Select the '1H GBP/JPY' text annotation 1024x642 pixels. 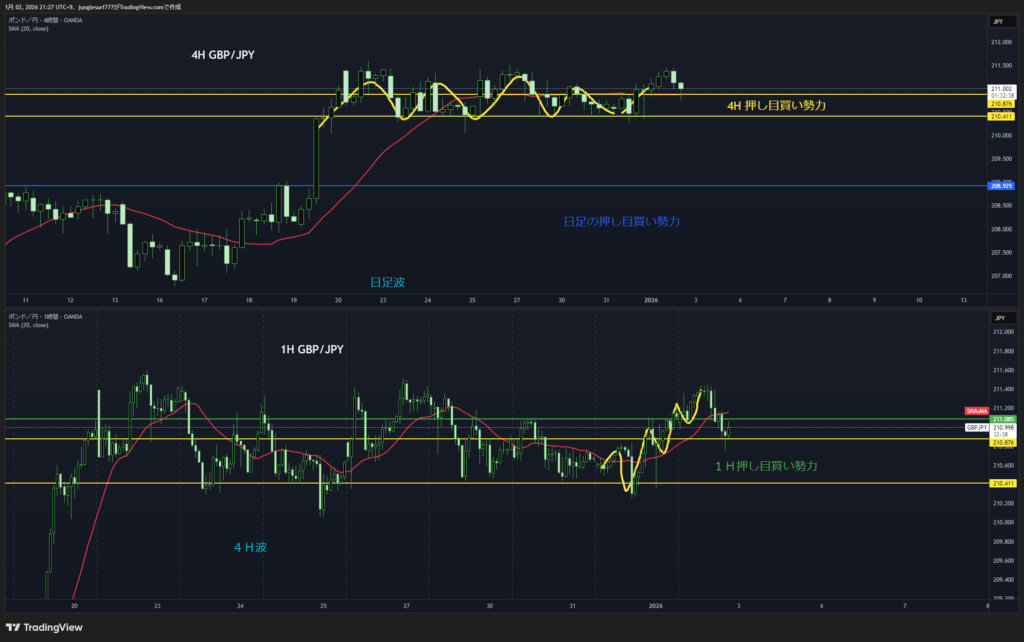(314, 349)
